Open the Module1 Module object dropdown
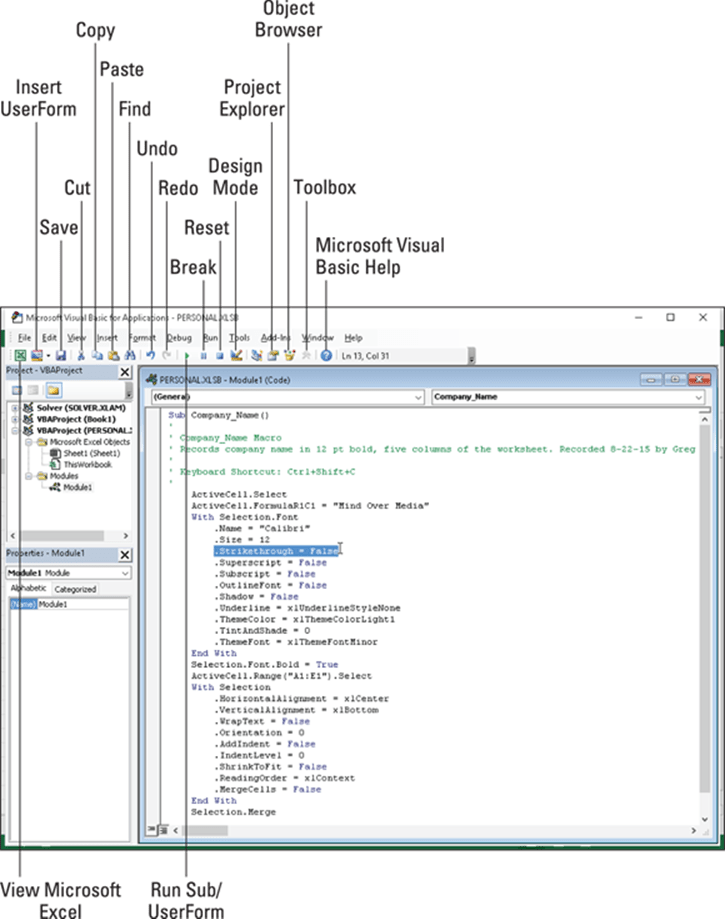The height and width of the screenshot is (919, 725). (125, 573)
